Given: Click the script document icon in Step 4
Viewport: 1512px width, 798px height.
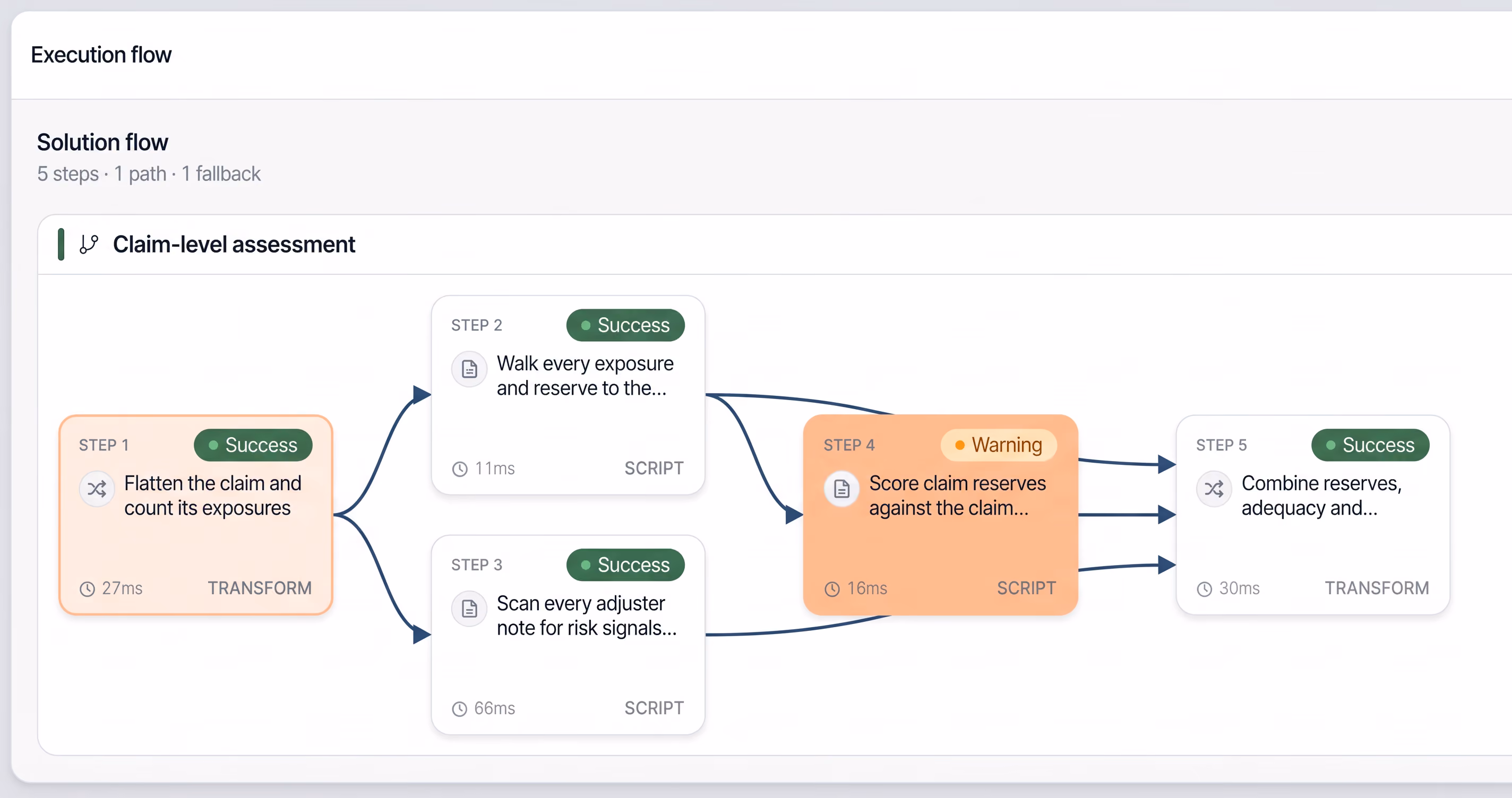Looking at the screenshot, I should [x=841, y=488].
